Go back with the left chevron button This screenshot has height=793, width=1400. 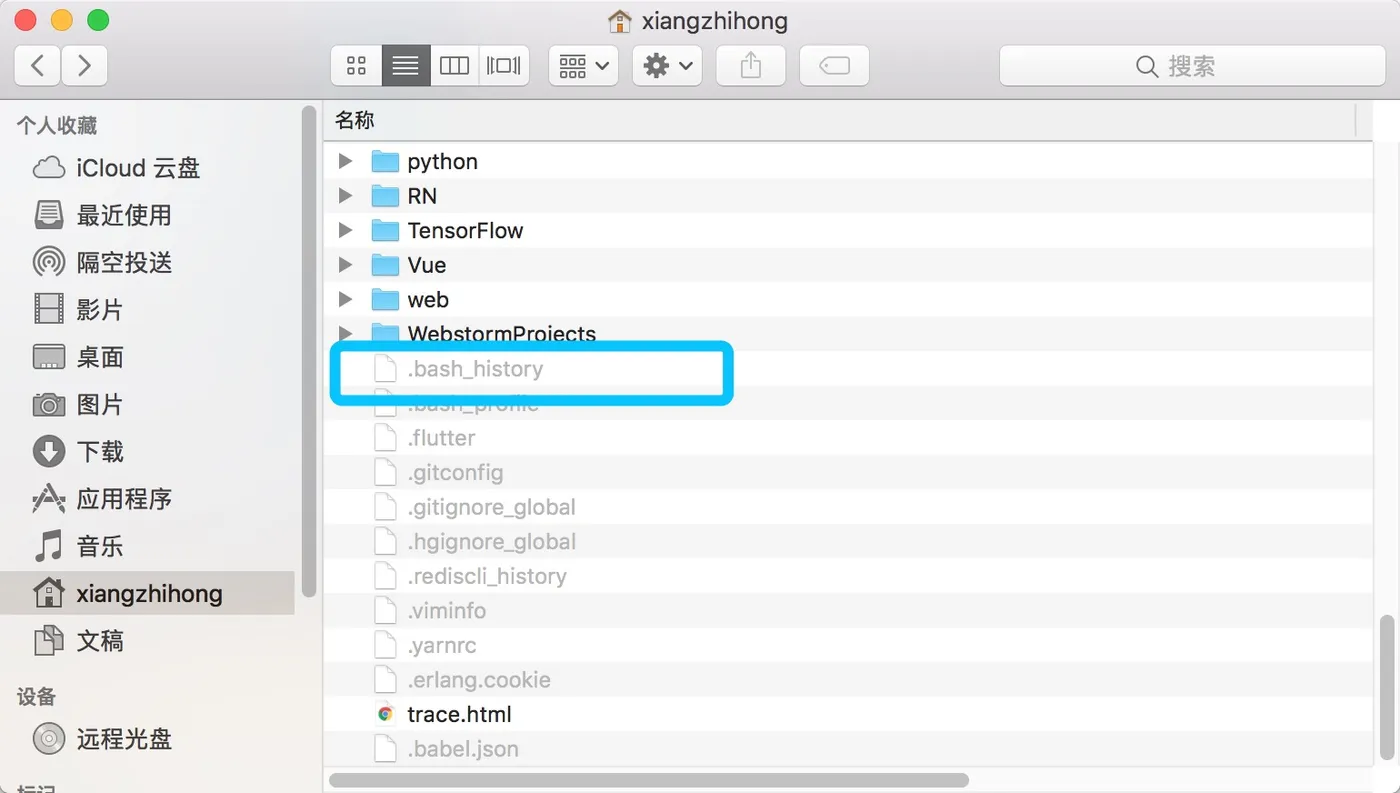click(38, 66)
